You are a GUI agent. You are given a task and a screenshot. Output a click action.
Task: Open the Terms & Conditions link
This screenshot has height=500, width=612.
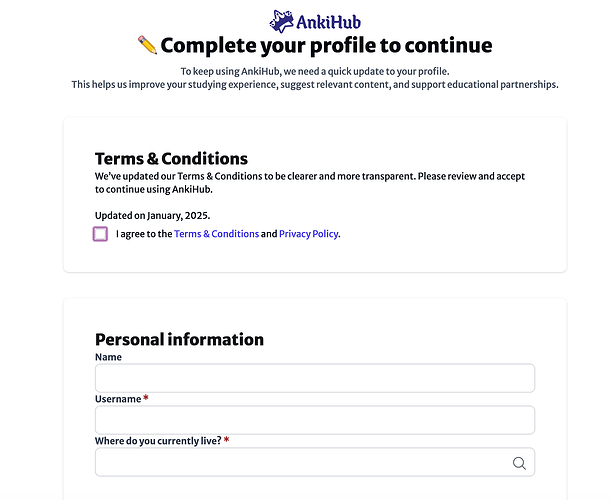(216, 234)
